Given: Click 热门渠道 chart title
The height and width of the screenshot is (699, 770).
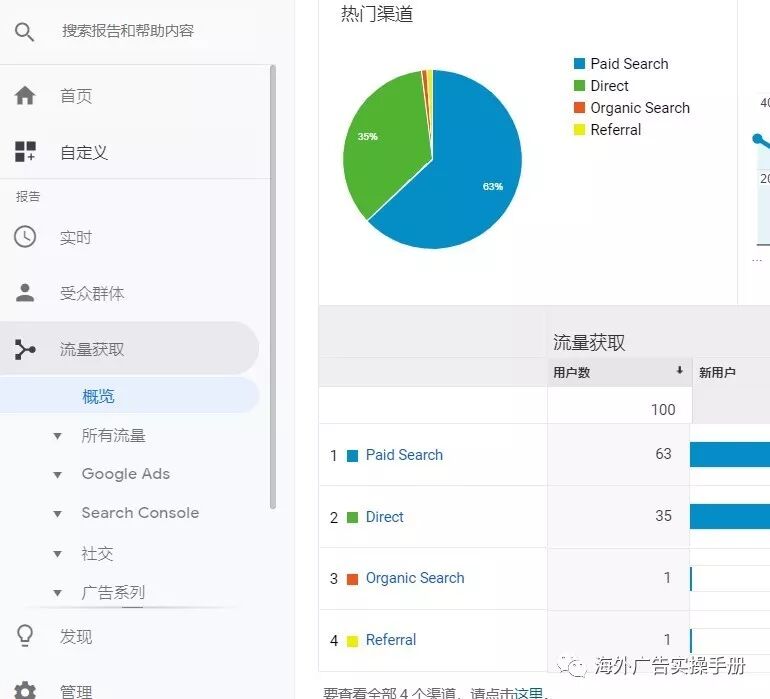Looking at the screenshot, I should [377, 14].
